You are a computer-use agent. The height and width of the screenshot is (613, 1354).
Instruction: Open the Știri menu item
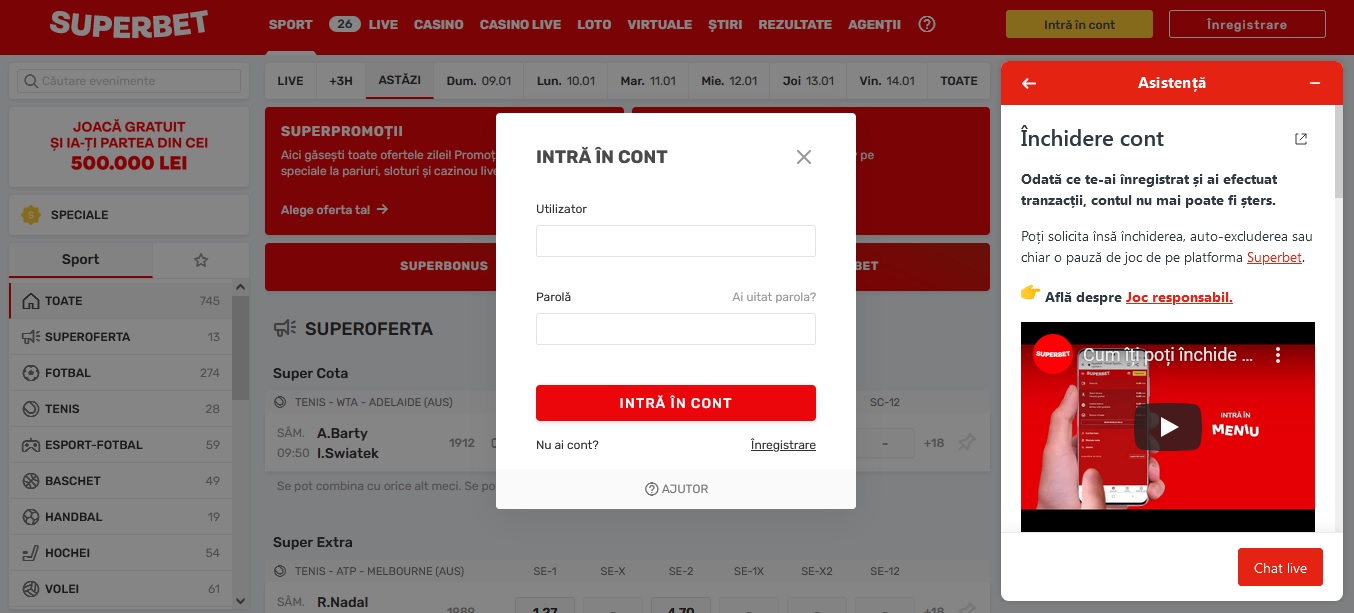(725, 25)
